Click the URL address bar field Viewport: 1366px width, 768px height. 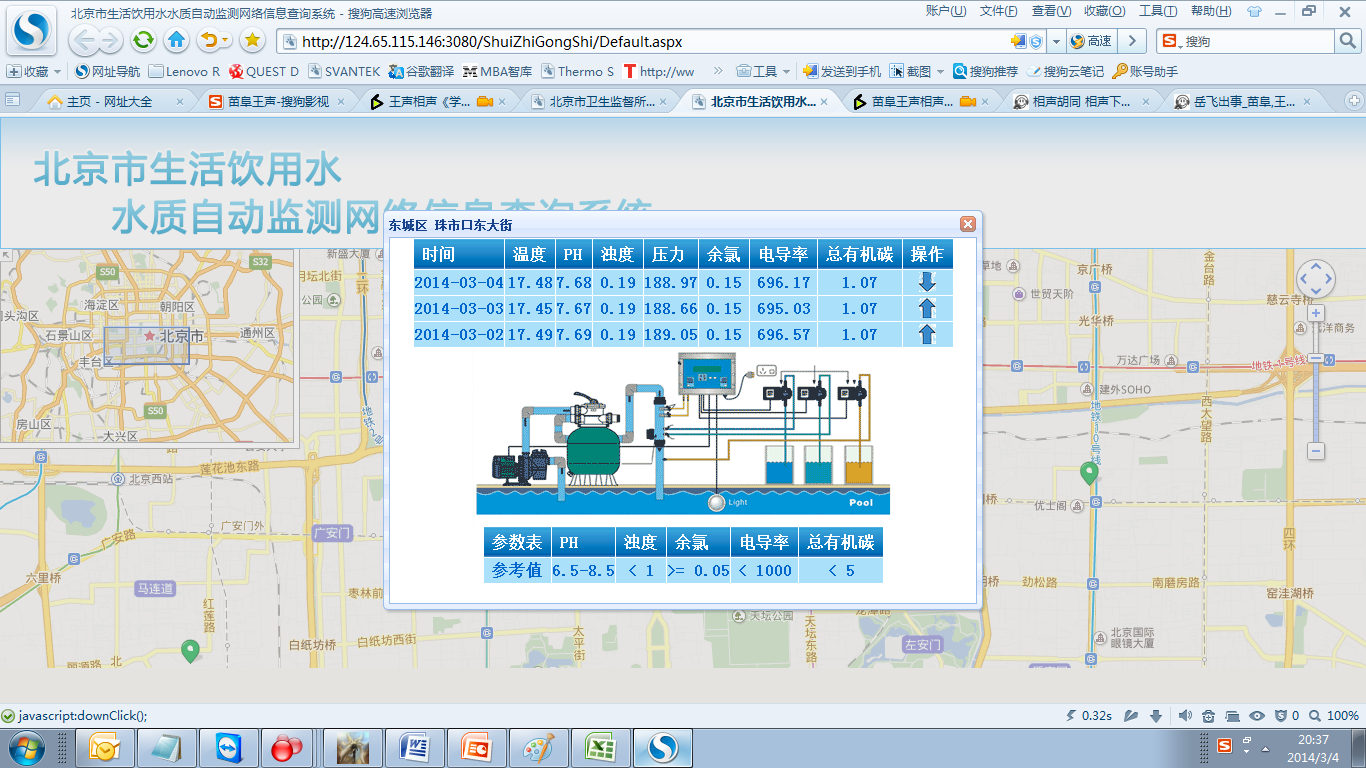[x=660, y=42]
